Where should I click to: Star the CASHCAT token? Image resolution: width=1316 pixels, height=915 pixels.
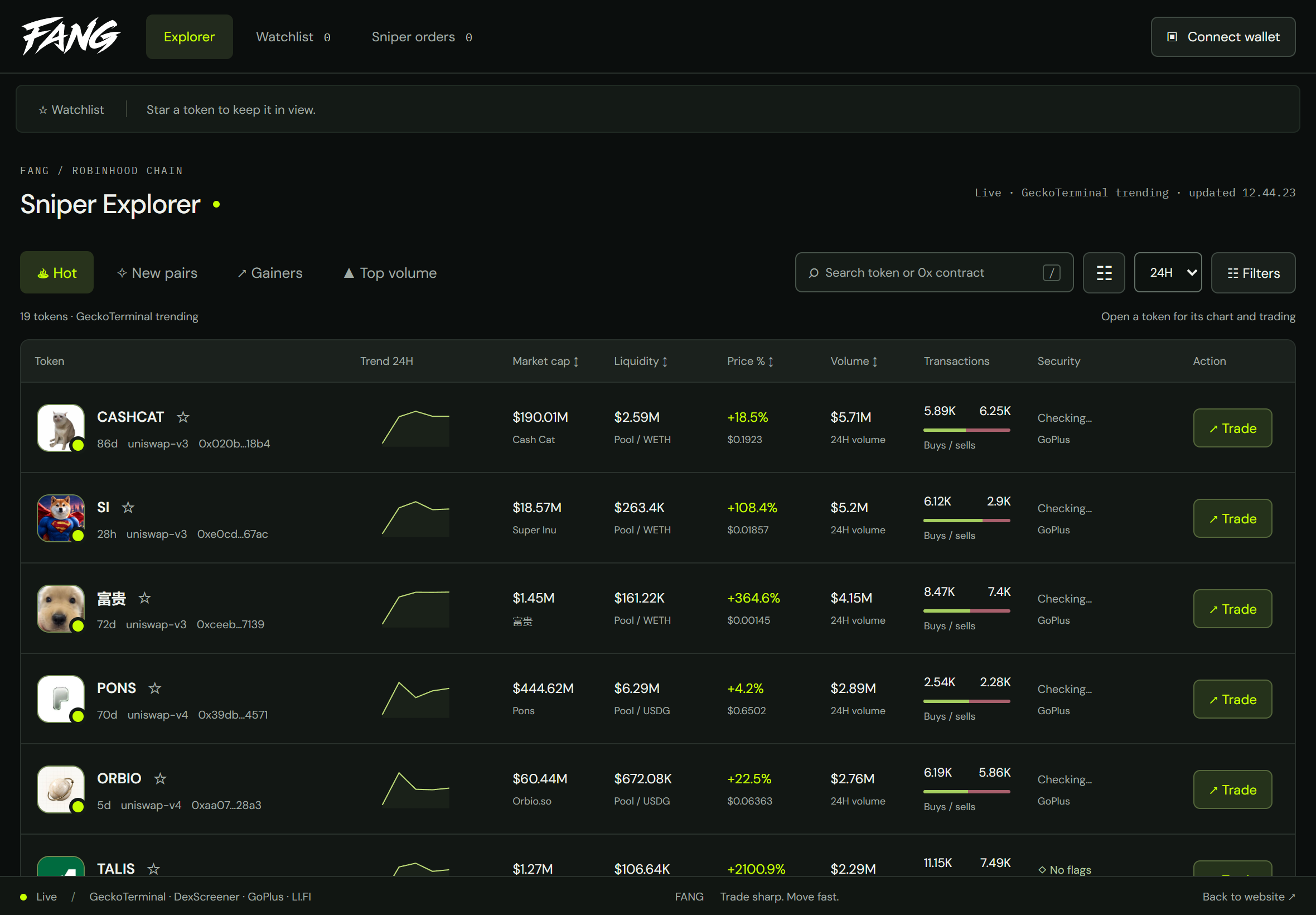[183, 417]
